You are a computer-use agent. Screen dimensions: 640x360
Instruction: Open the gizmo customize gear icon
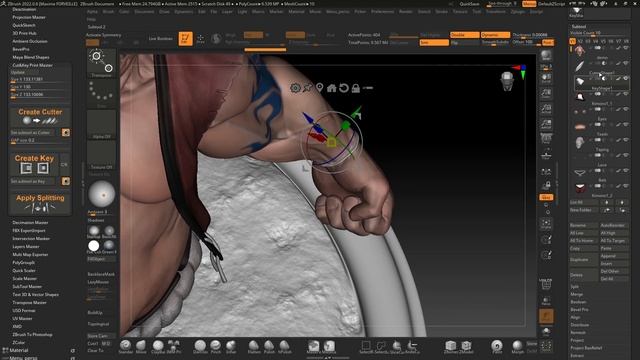[x=295, y=88]
